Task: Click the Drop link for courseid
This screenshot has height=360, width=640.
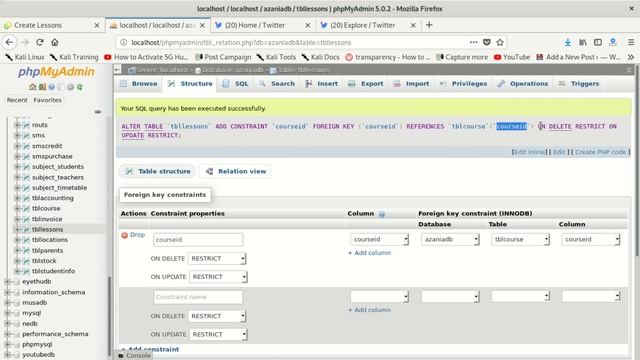Action: [x=137, y=235]
